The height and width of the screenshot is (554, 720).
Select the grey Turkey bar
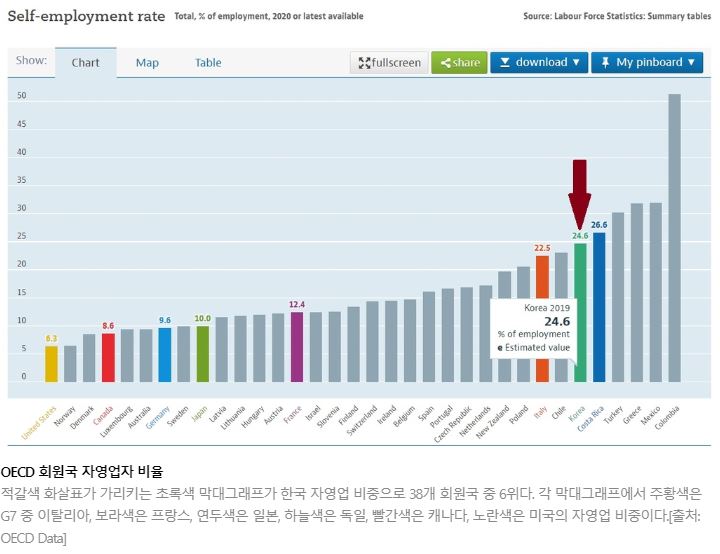coord(618,297)
